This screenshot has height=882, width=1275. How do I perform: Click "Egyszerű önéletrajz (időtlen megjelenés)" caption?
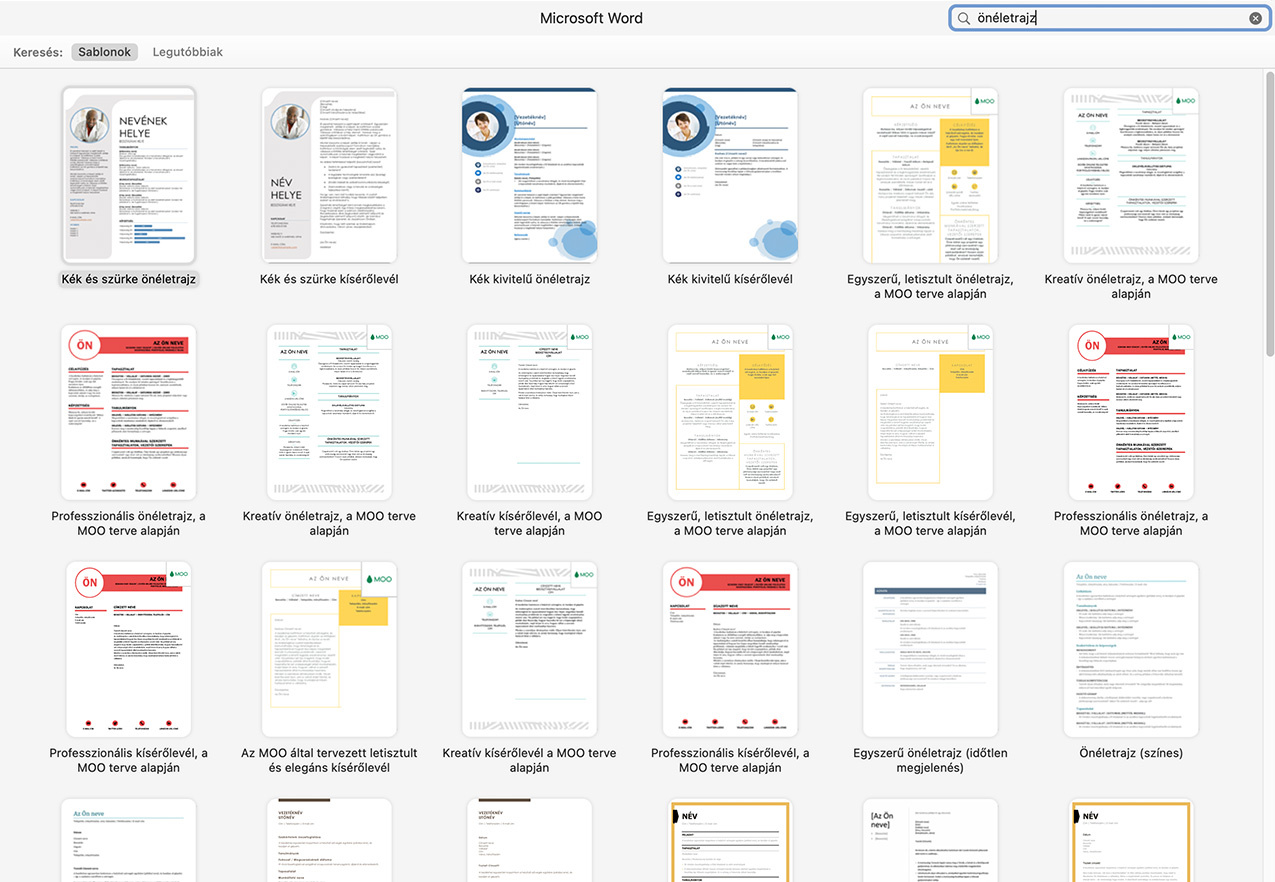pyautogui.click(x=930, y=760)
